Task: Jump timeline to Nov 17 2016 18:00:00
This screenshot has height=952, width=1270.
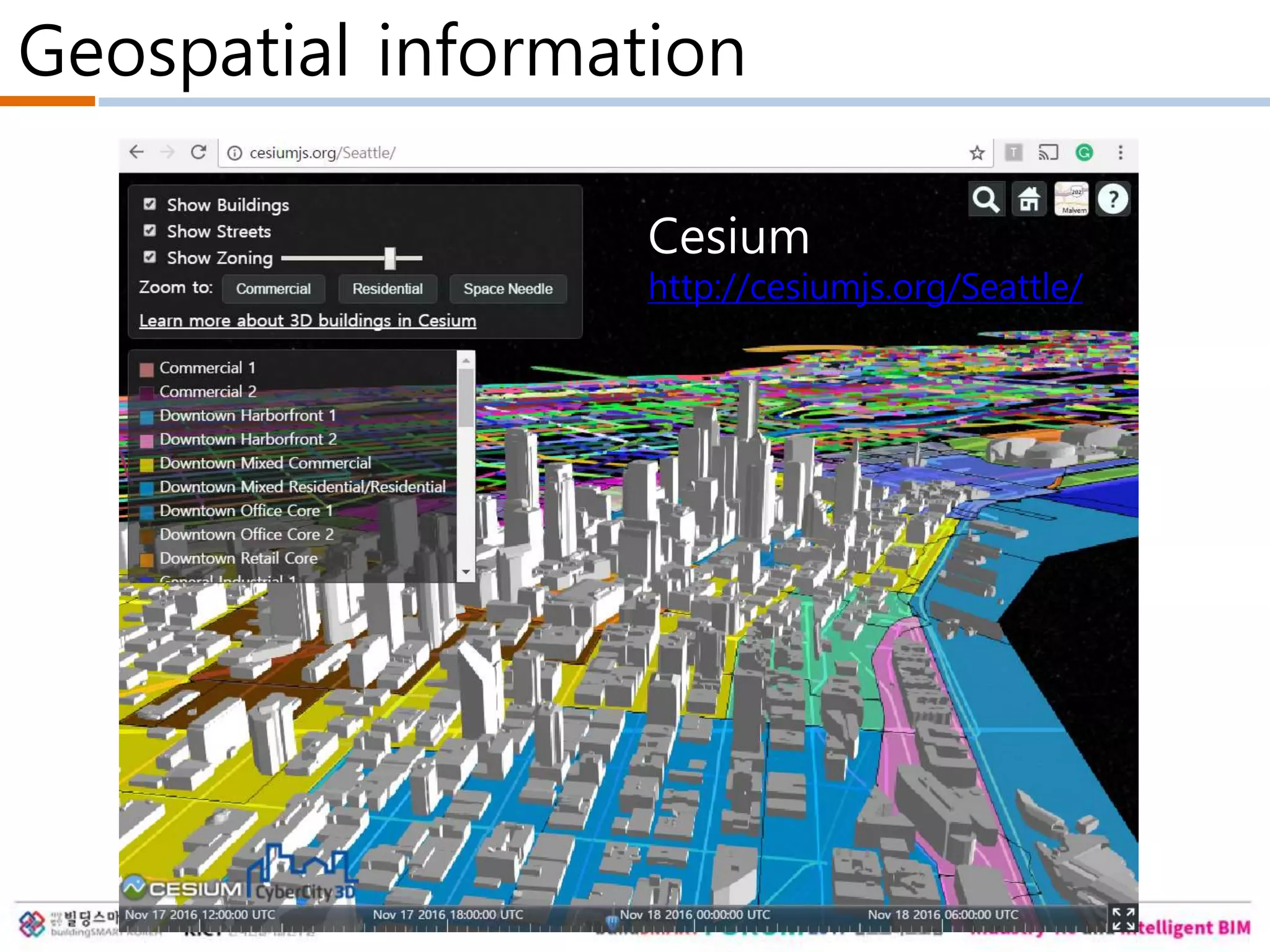Action: 448,915
